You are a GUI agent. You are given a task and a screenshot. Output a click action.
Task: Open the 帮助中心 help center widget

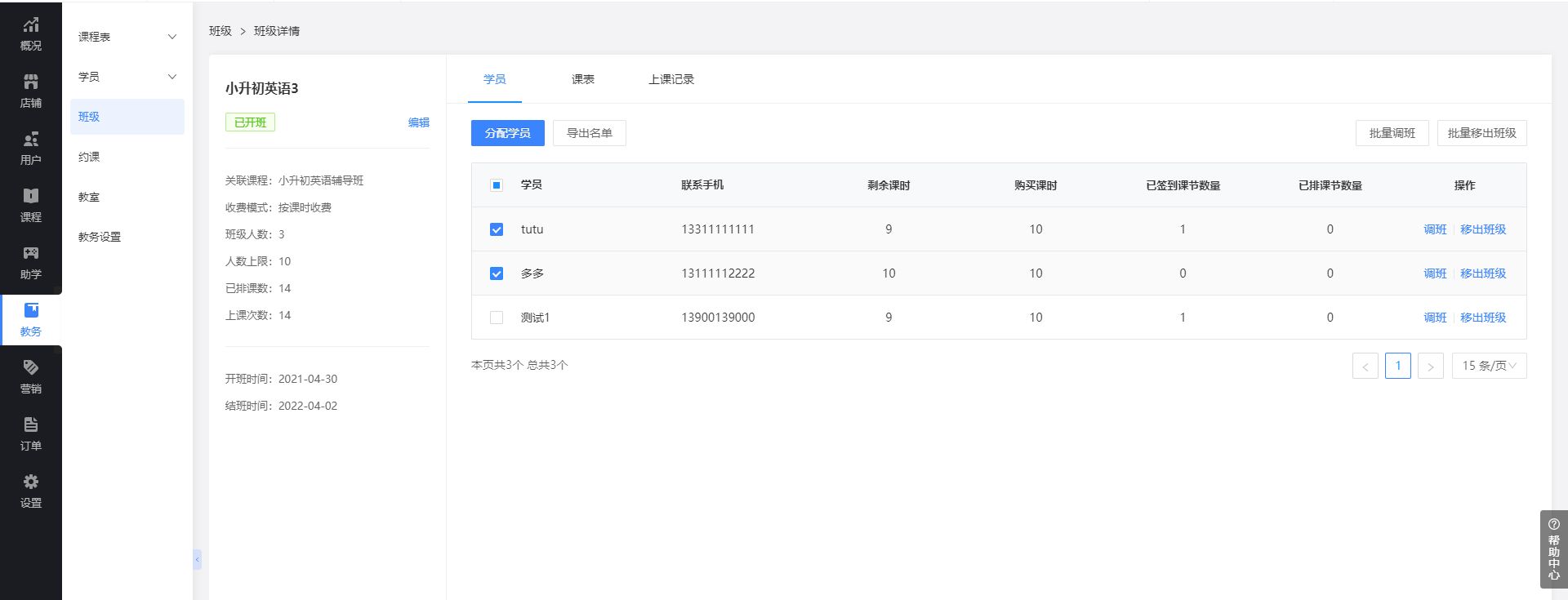pyautogui.click(x=1553, y=549)
